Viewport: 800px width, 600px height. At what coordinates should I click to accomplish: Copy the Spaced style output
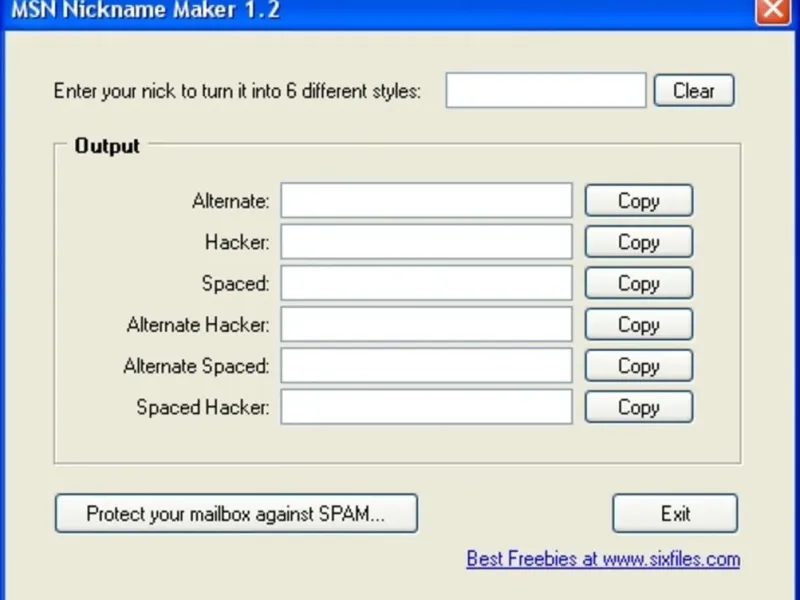(639, 283)
